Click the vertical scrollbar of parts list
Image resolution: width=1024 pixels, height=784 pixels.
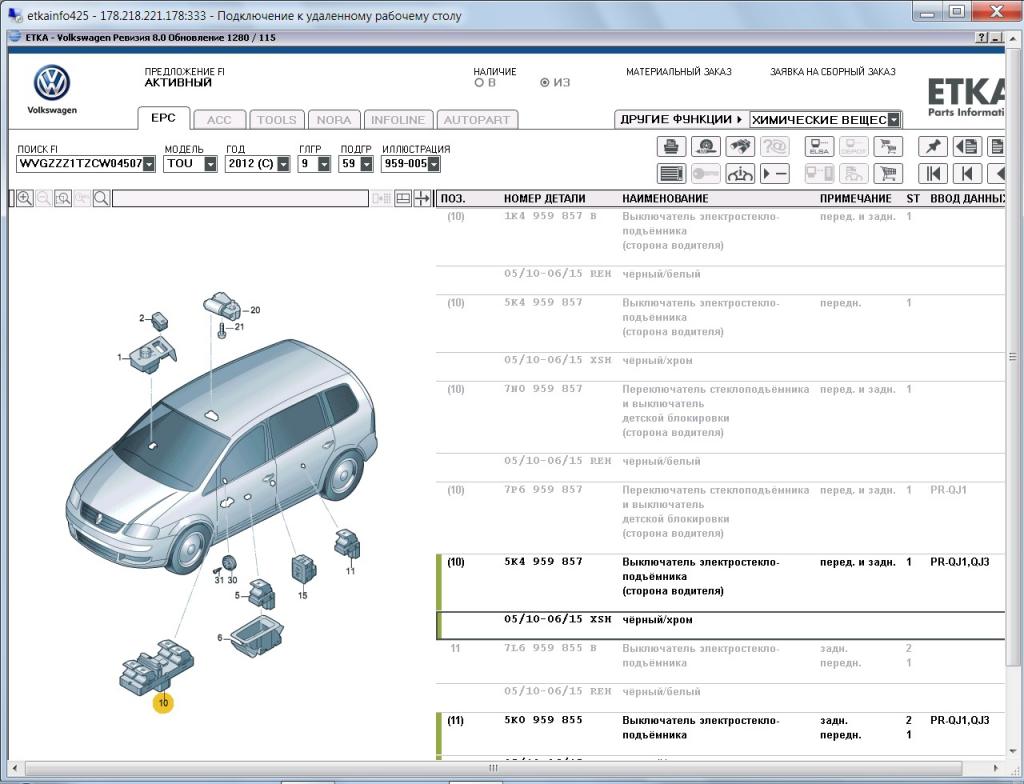(1012, 357)
